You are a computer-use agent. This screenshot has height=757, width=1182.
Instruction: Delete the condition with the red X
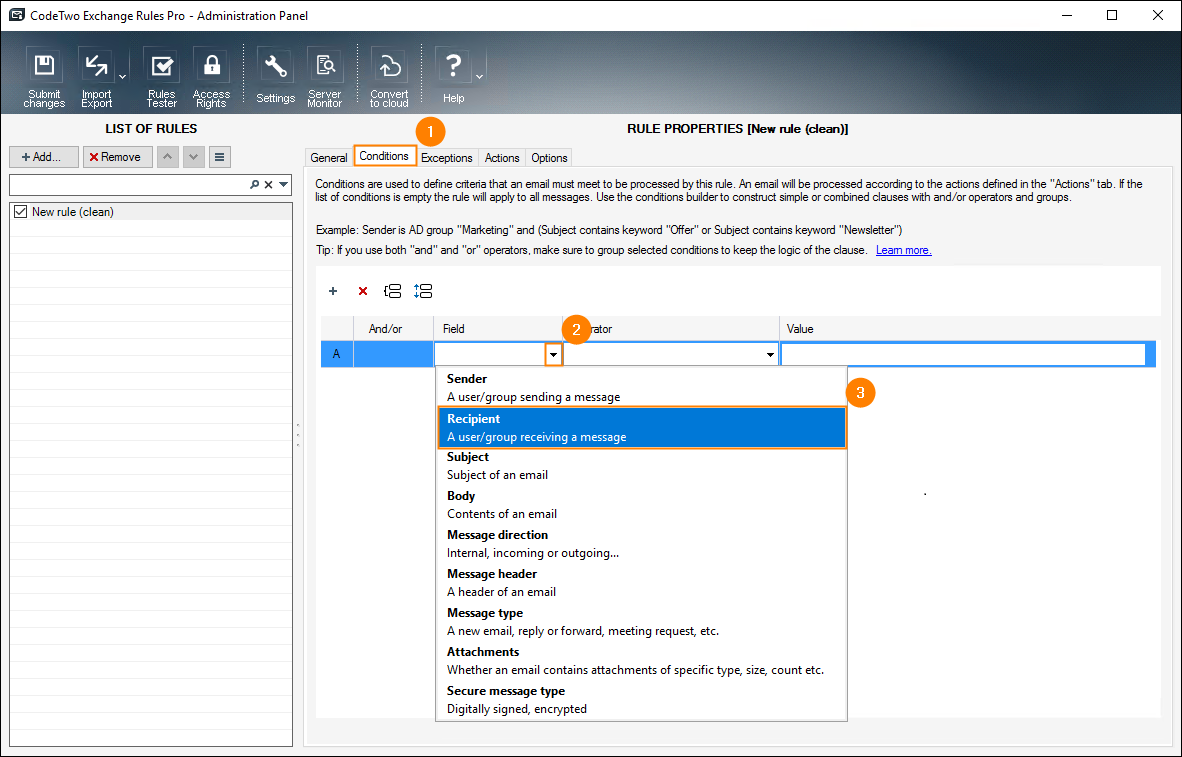coord(363,291)
